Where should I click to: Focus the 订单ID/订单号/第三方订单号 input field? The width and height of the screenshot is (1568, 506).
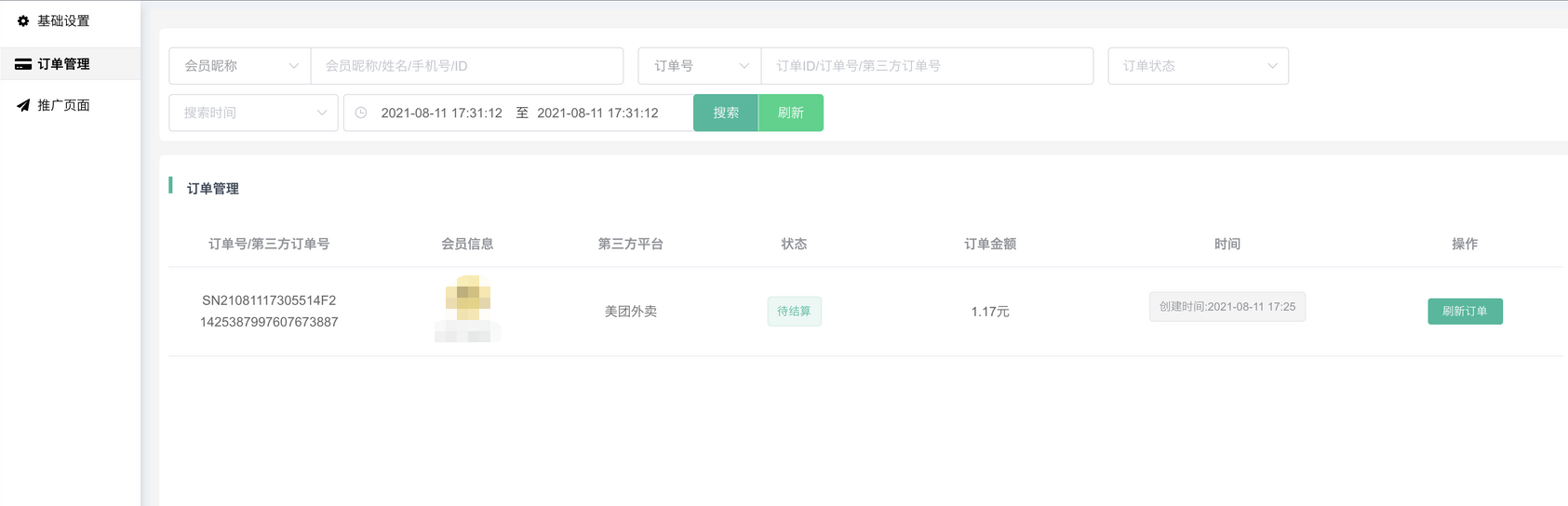click(927, 66)
